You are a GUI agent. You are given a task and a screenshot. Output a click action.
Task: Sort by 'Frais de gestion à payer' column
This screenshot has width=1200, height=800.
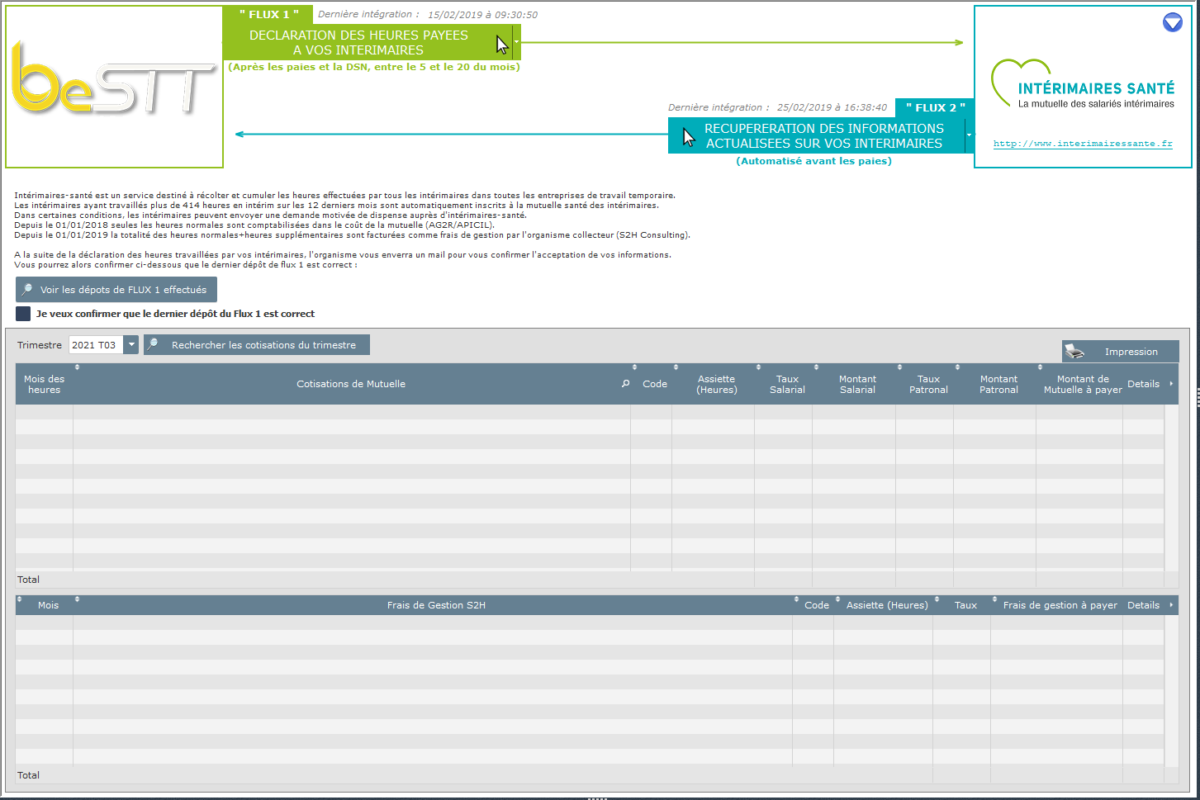coord(1059,605)
